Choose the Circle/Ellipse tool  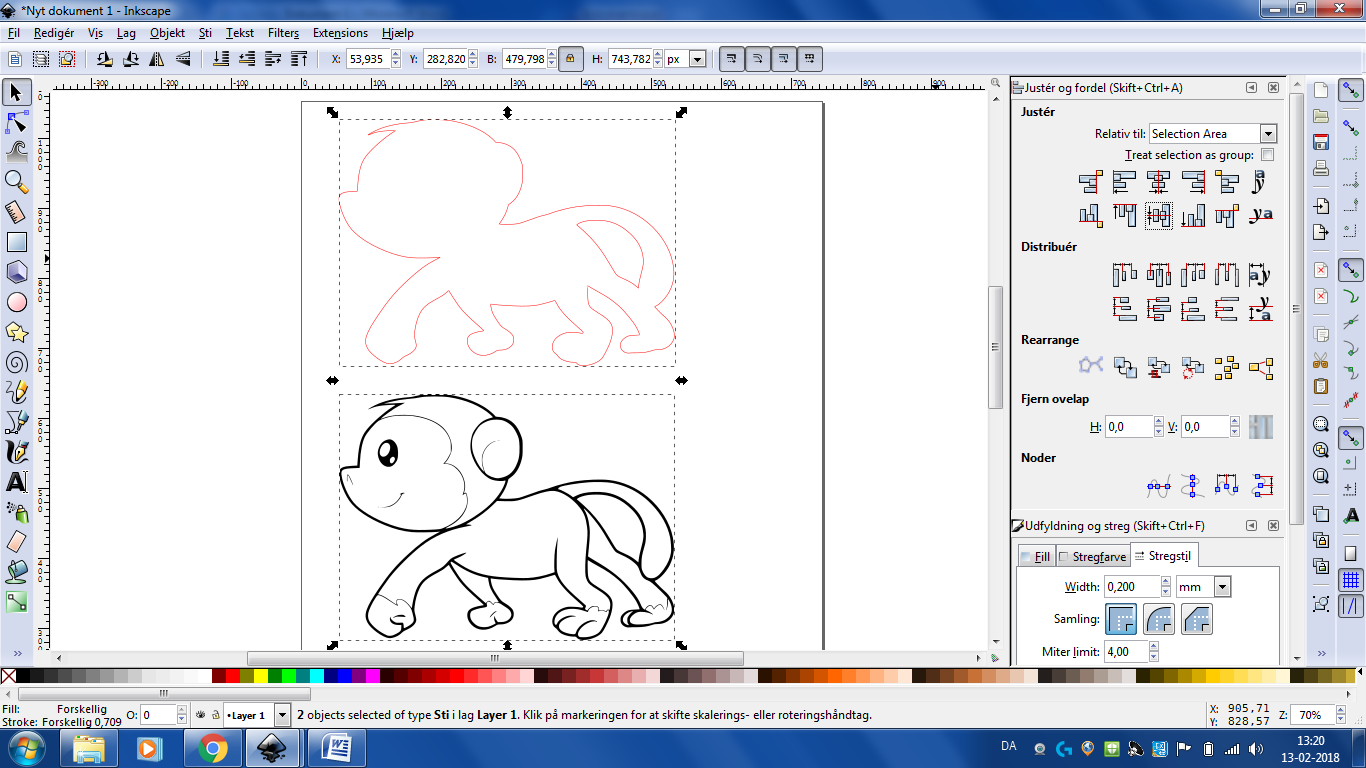17,302
